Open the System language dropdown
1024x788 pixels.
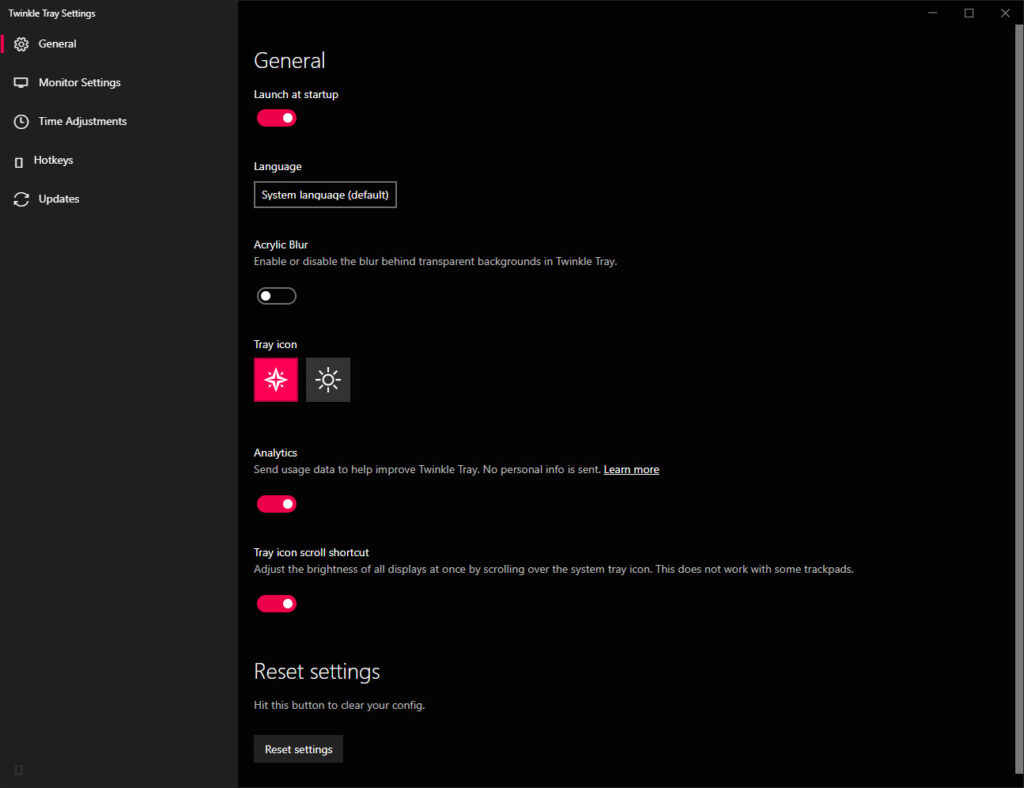pos(325,195)
